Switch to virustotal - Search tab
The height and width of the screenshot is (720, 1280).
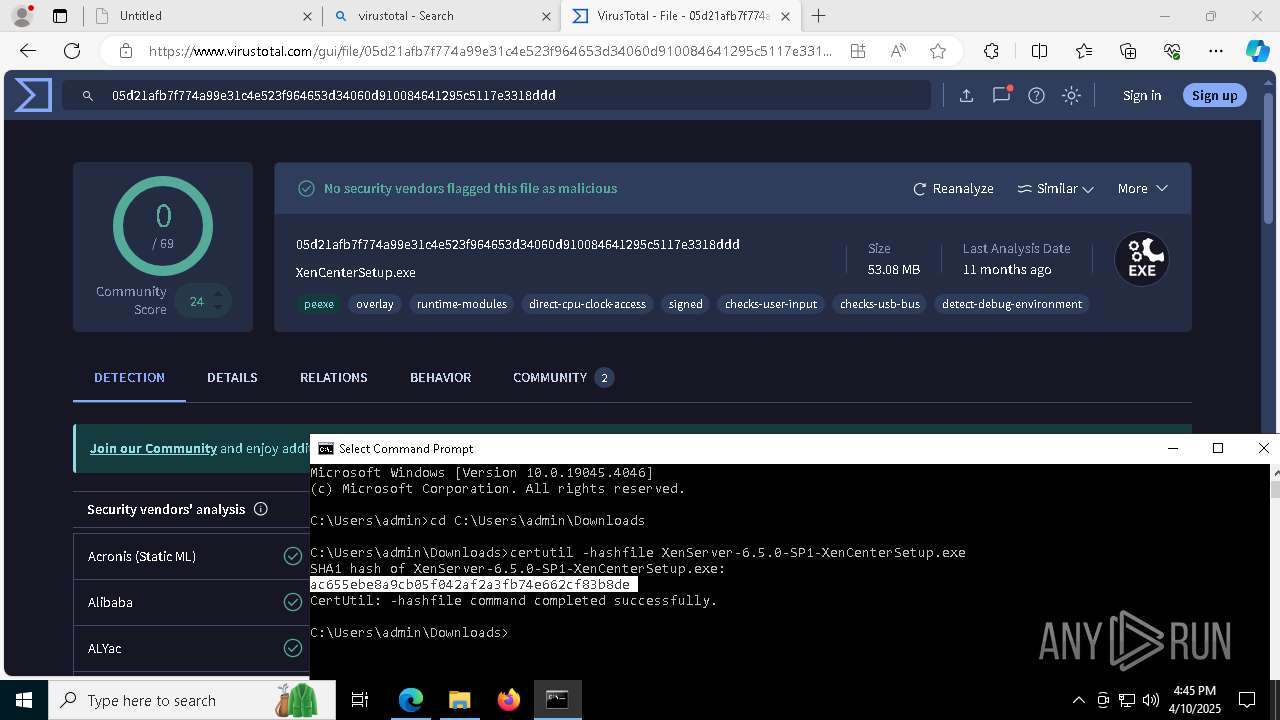[x=442, y=16]
